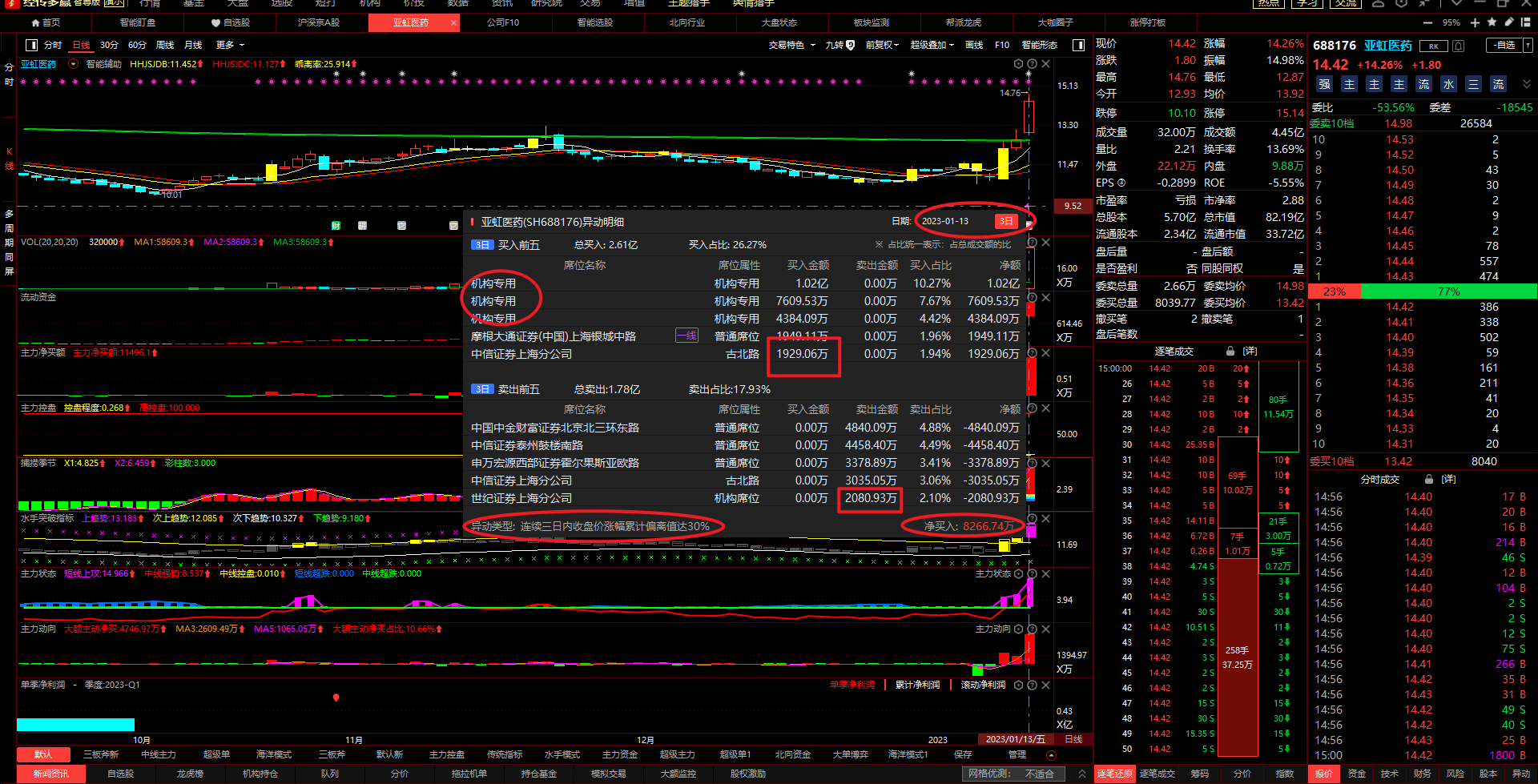Open the 智能盯盘 tab
This screenshot has height=784, width=1538.
click(138, 22)
